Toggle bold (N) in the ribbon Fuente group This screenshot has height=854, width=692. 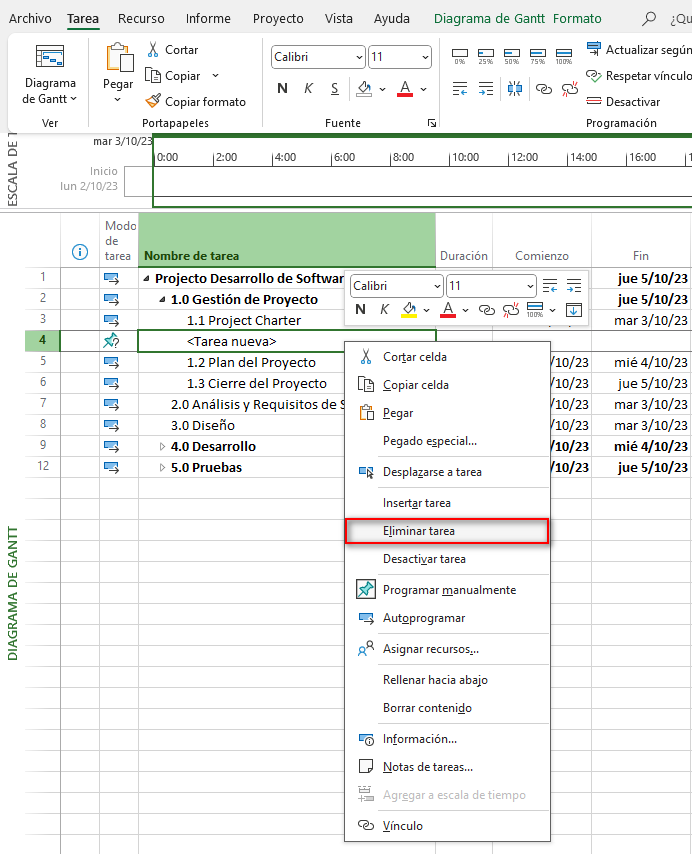(x=282, y=88)
